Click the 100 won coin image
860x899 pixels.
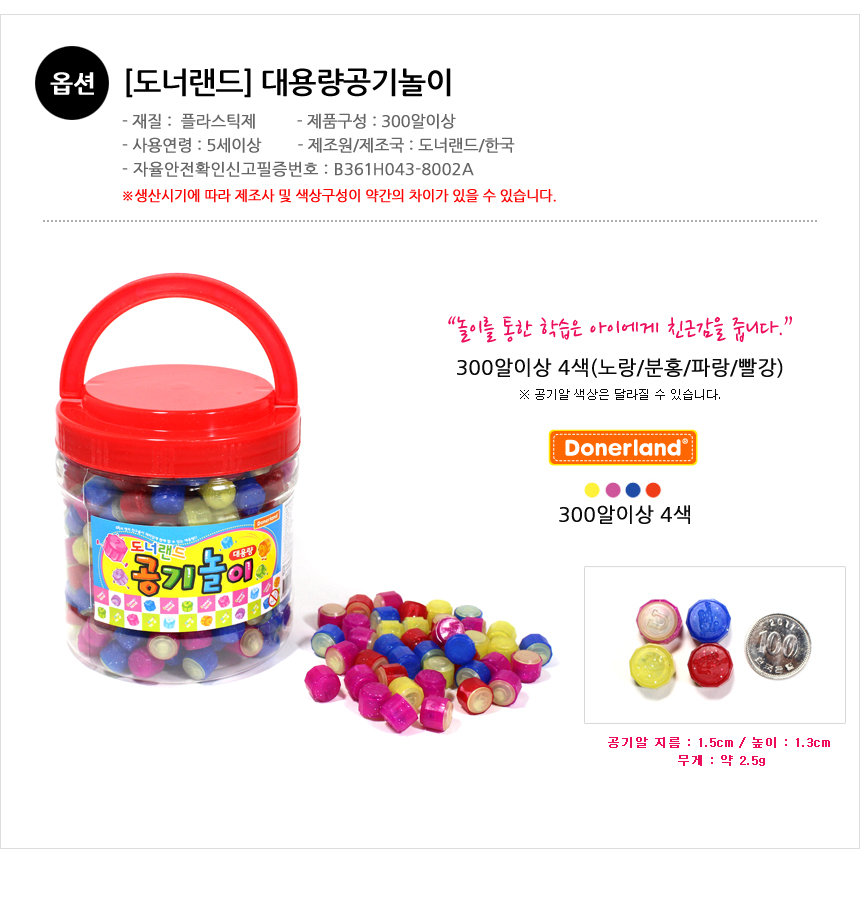[x=778, y=646]
